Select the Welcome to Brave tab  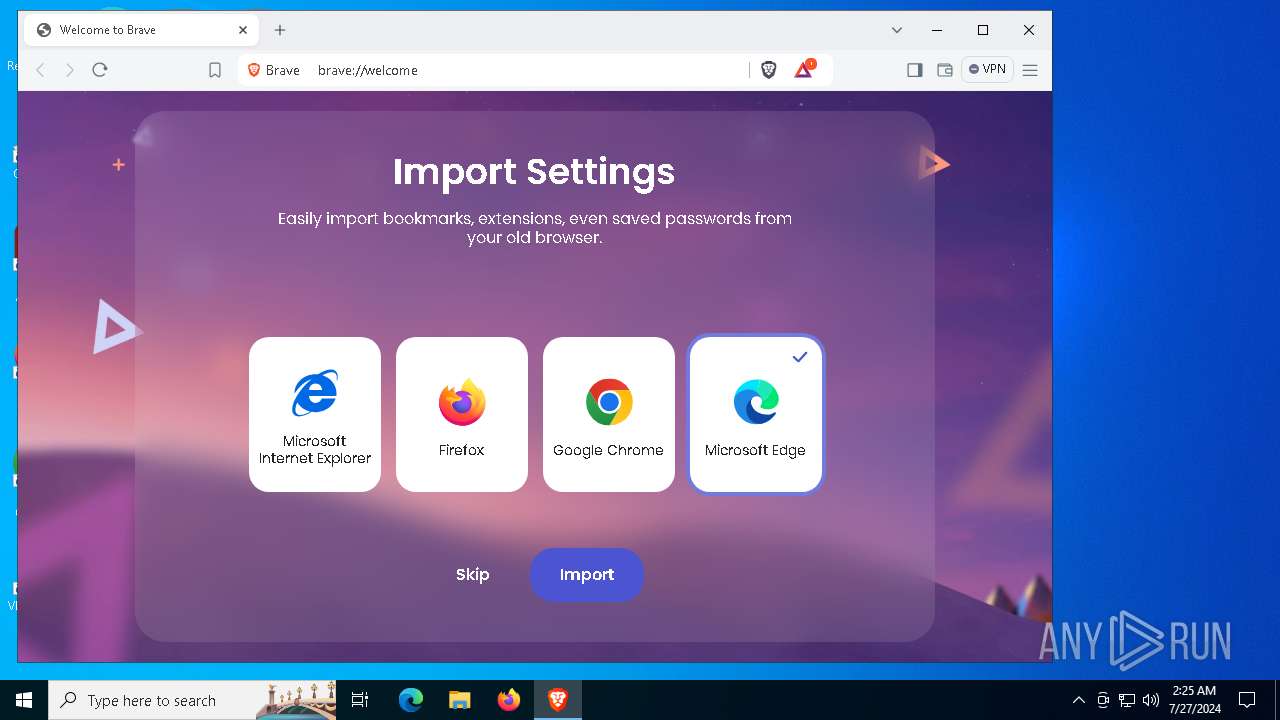[141, 30]
